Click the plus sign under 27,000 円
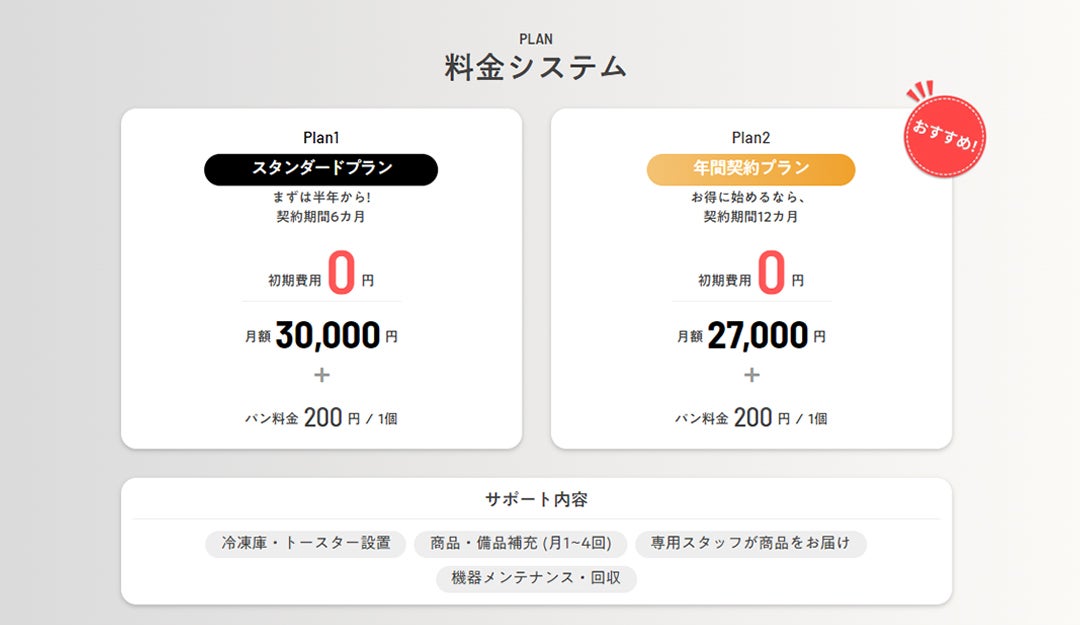 point(751,376)
